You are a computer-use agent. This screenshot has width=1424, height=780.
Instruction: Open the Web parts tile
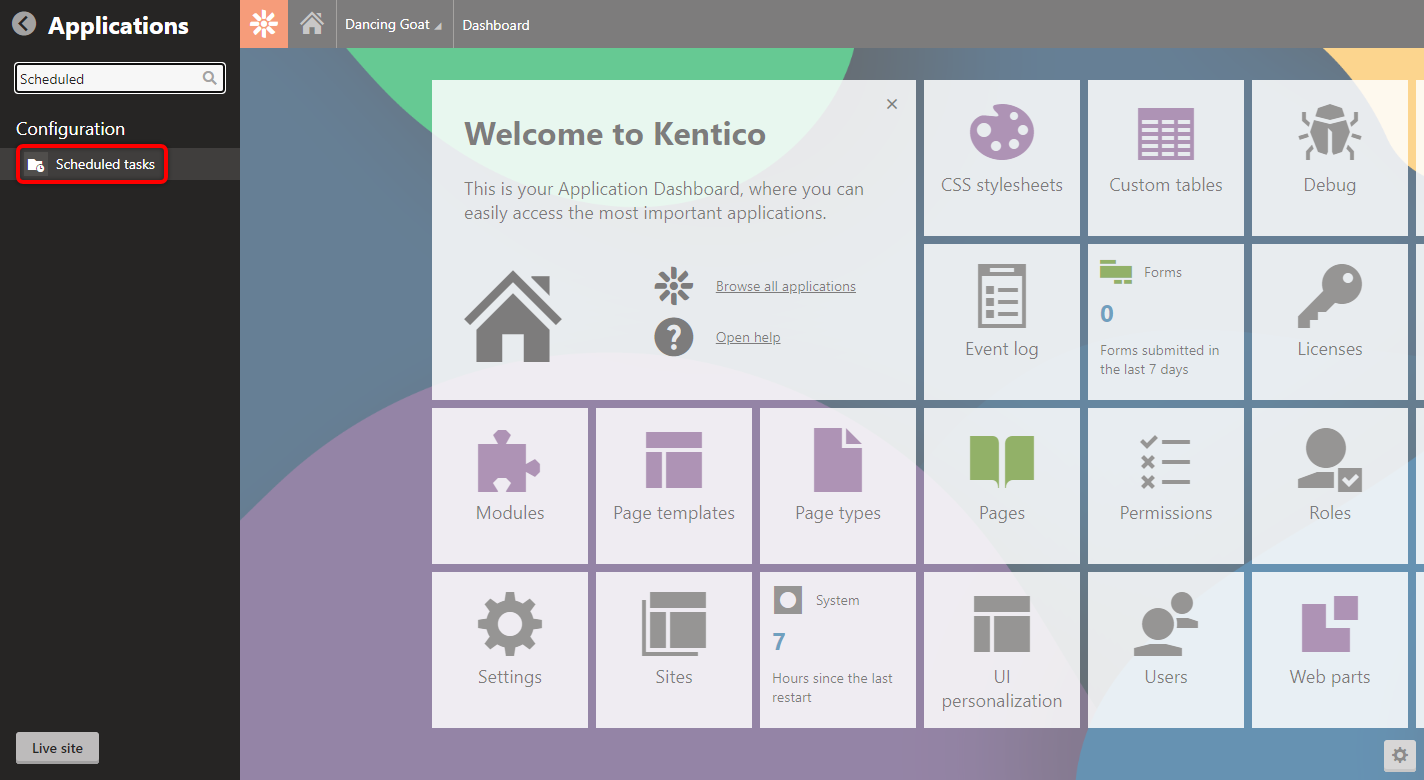[x=1330, y=650]
